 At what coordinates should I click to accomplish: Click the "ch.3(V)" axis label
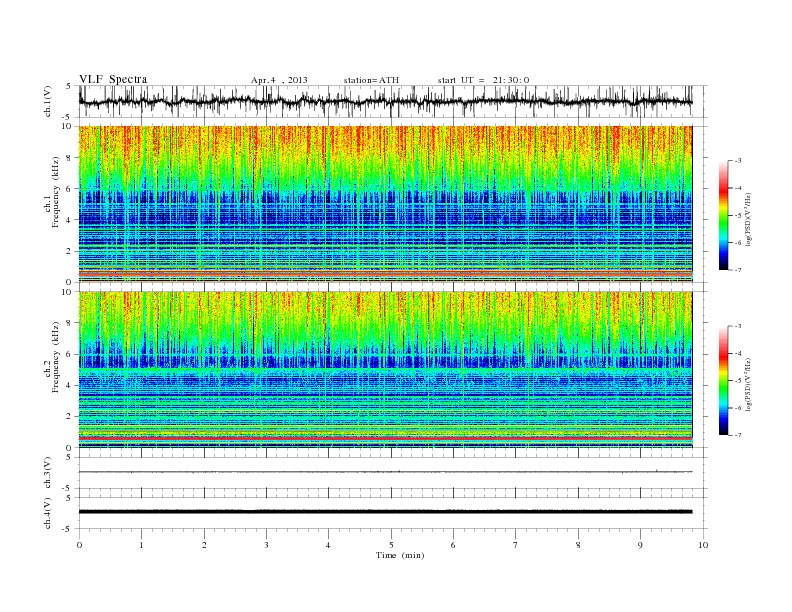pyautogui.click(x=48, y=473)
